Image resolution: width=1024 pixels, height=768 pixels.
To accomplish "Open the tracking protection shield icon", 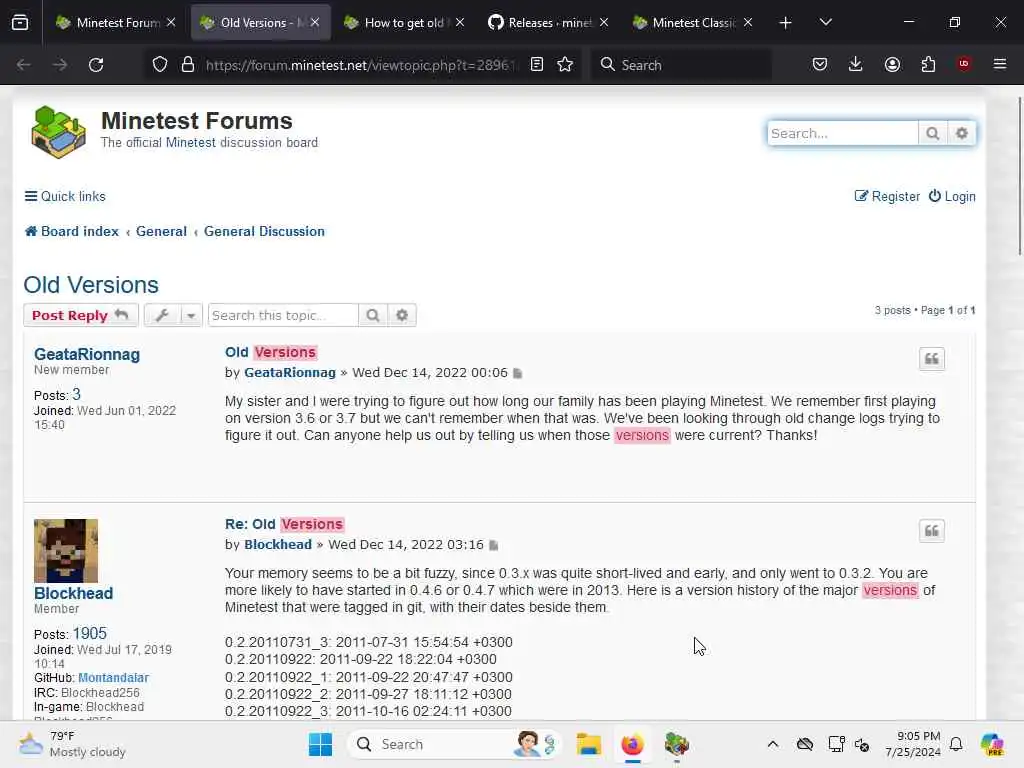I will coord(160,65).
